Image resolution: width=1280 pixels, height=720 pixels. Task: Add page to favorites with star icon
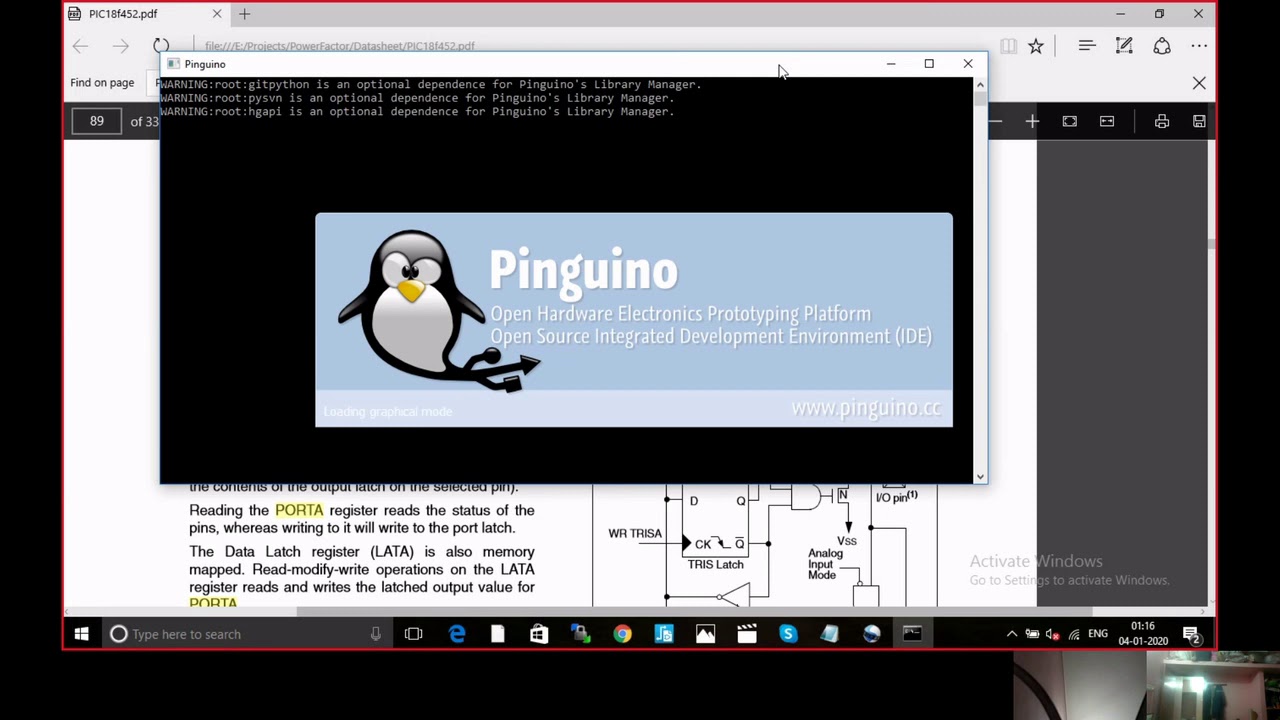coord(1036,46)
